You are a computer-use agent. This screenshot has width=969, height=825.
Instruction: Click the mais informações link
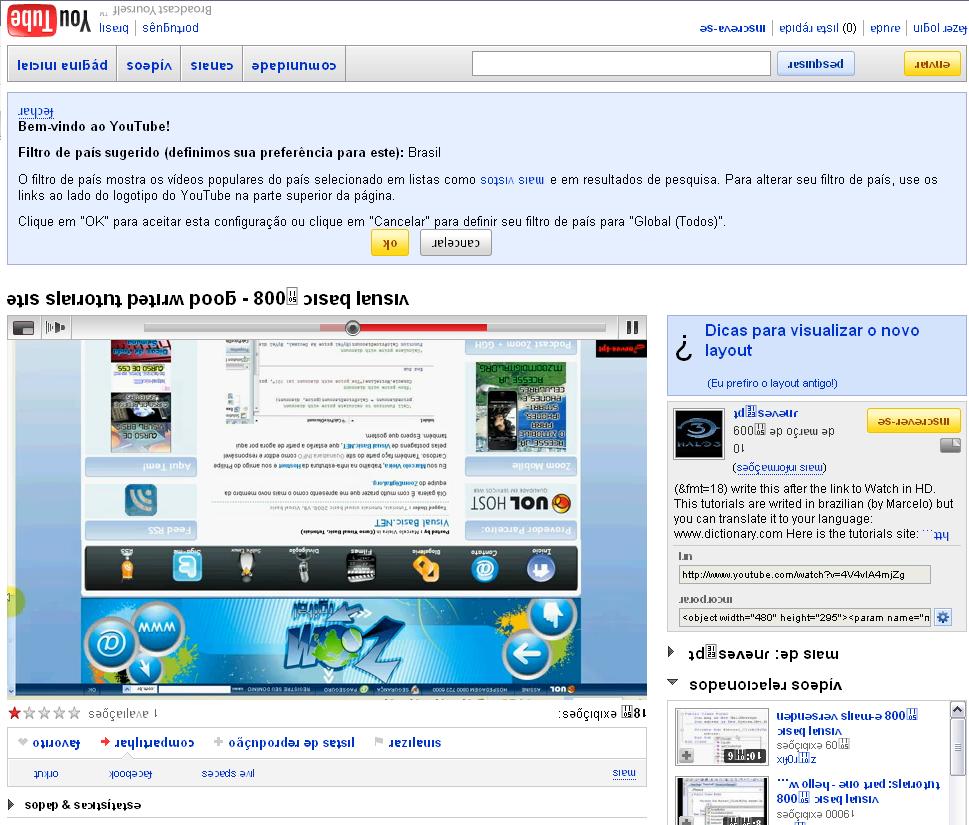click(779, 467)
